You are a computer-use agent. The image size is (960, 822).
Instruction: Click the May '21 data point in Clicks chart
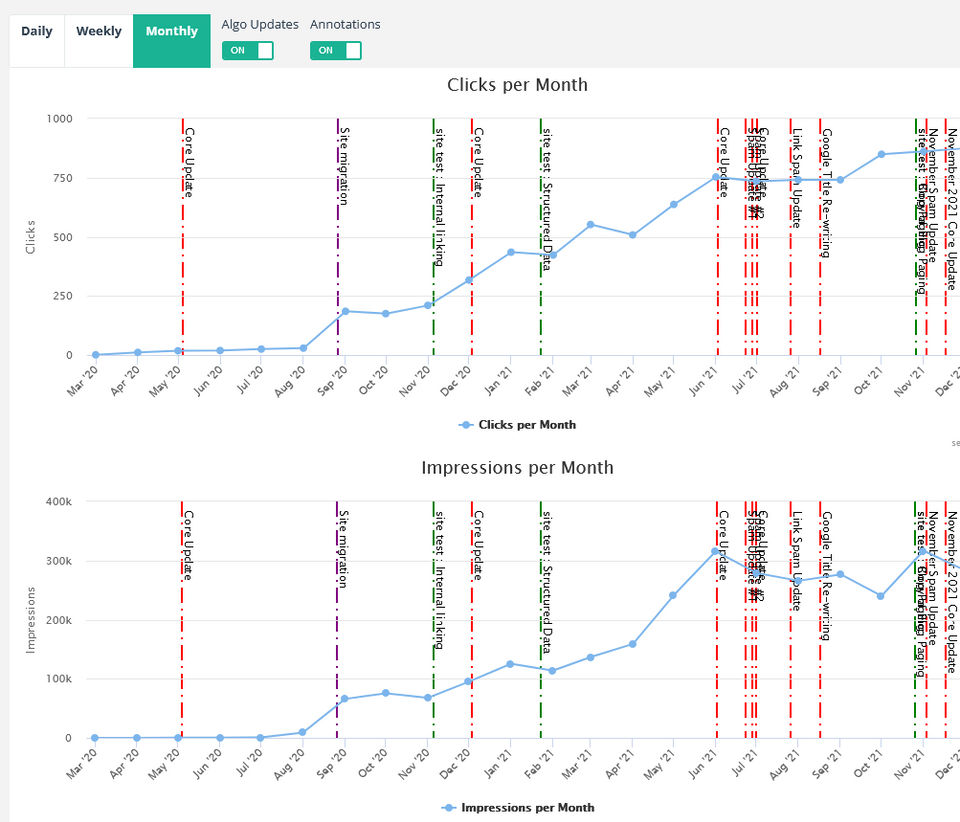point(673,204)
